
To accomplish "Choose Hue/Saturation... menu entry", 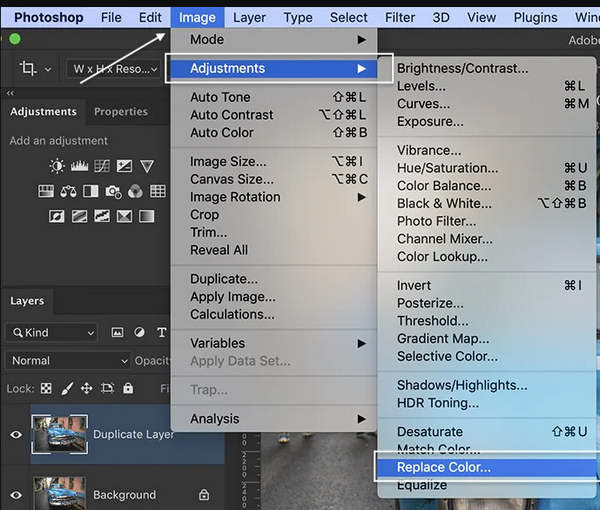I will point(486,168).
